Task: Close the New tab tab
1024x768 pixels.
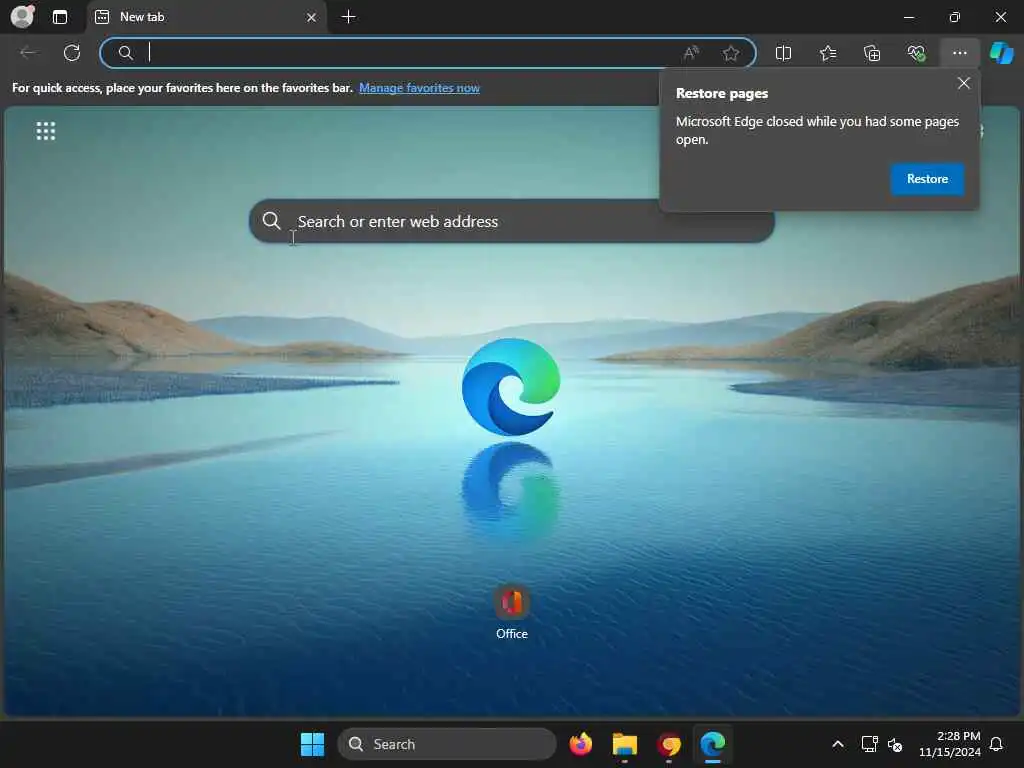Action: coord(312,17)
